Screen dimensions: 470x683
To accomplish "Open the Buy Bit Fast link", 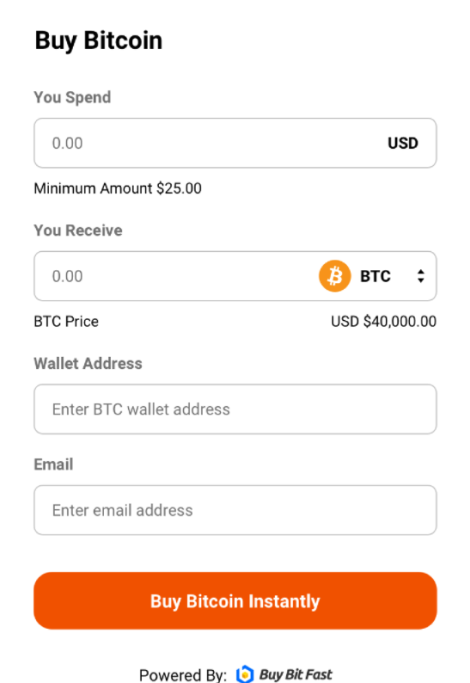I will pyautogui.click(x=295, y=674).
